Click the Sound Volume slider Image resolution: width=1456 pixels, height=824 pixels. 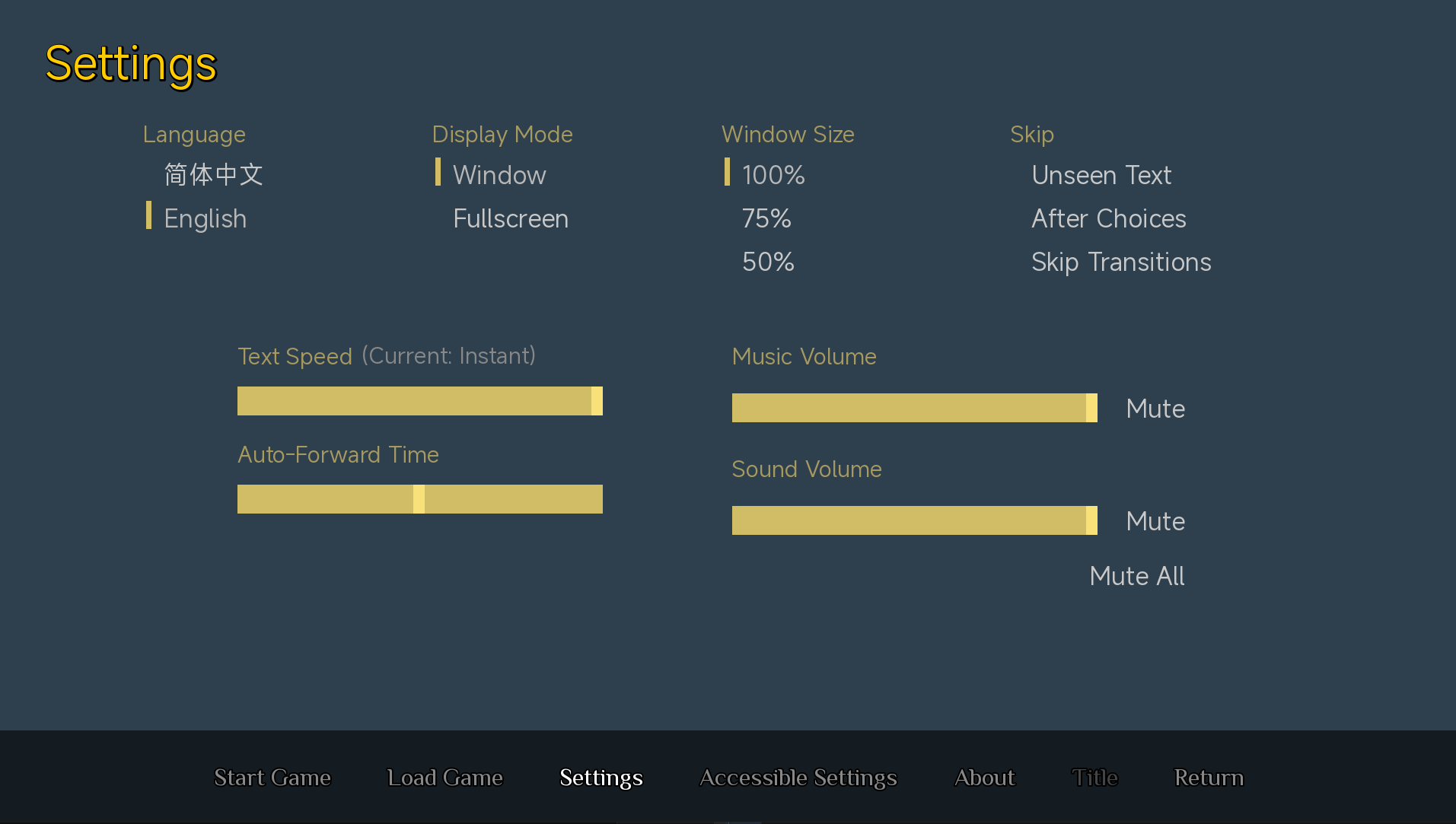pos(914,520)
